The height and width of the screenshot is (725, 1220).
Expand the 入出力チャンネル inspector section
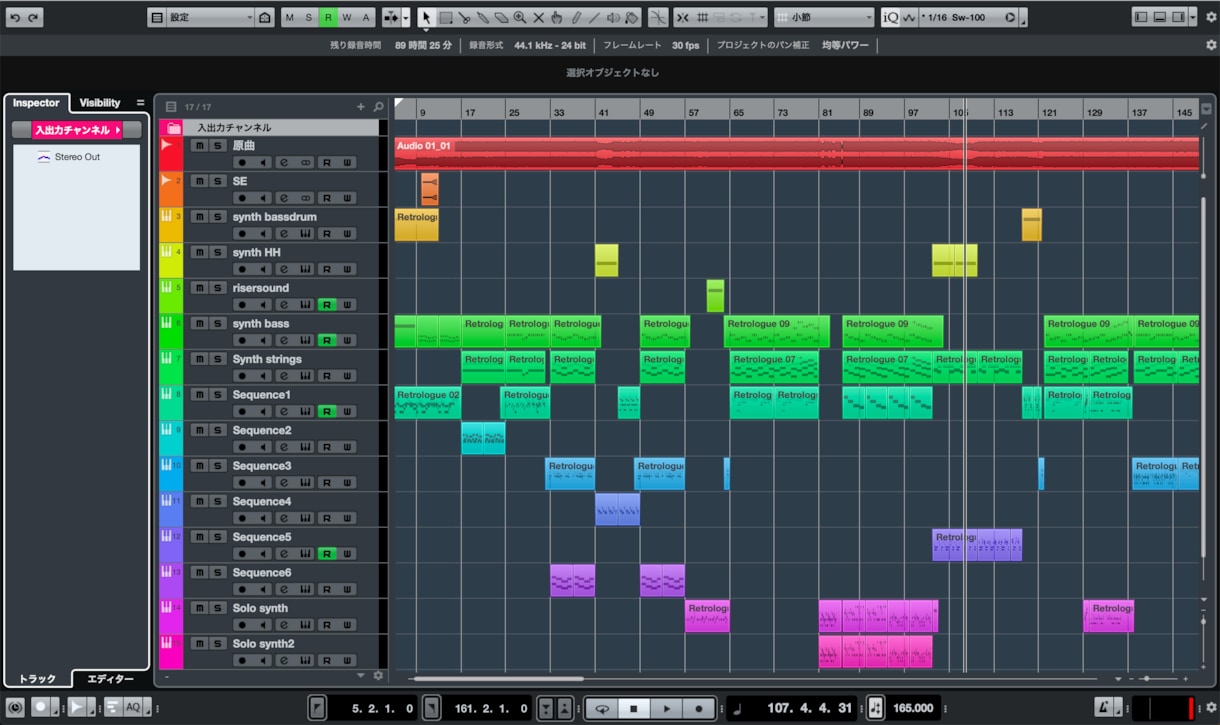coord(76,130)
